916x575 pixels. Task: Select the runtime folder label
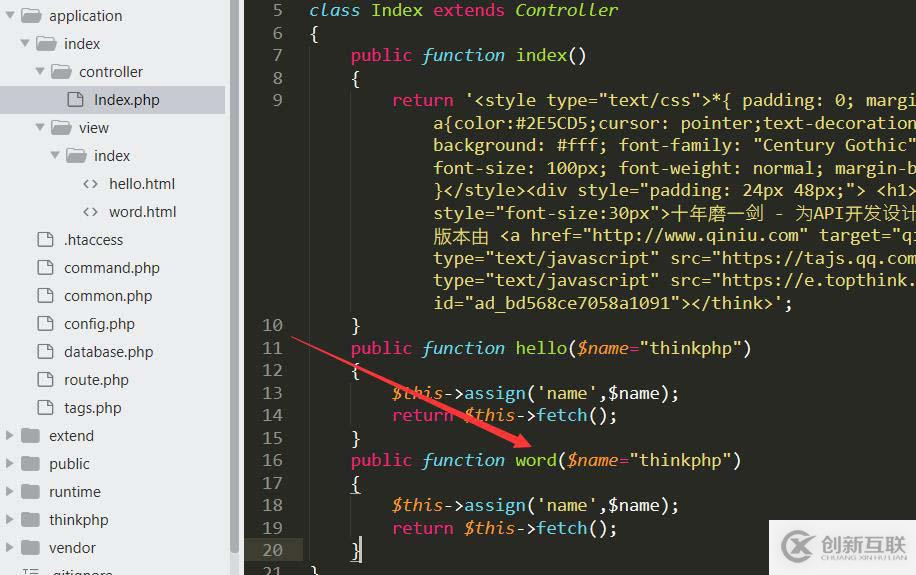point(75,491)
